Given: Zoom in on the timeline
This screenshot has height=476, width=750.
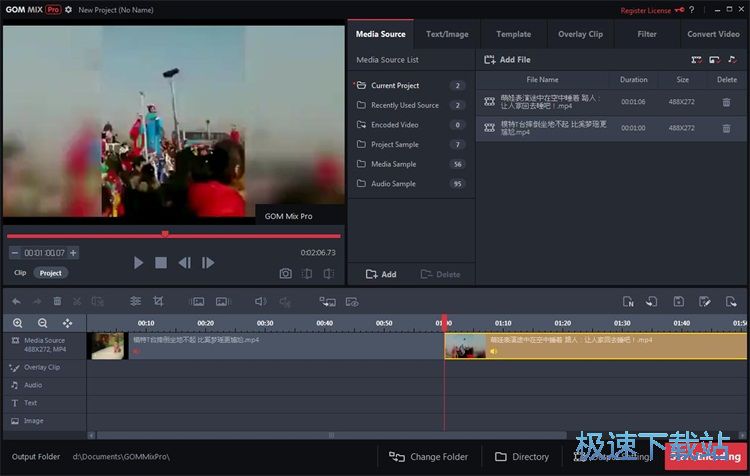Looking at the screenshot, I should tap(18, 323).
